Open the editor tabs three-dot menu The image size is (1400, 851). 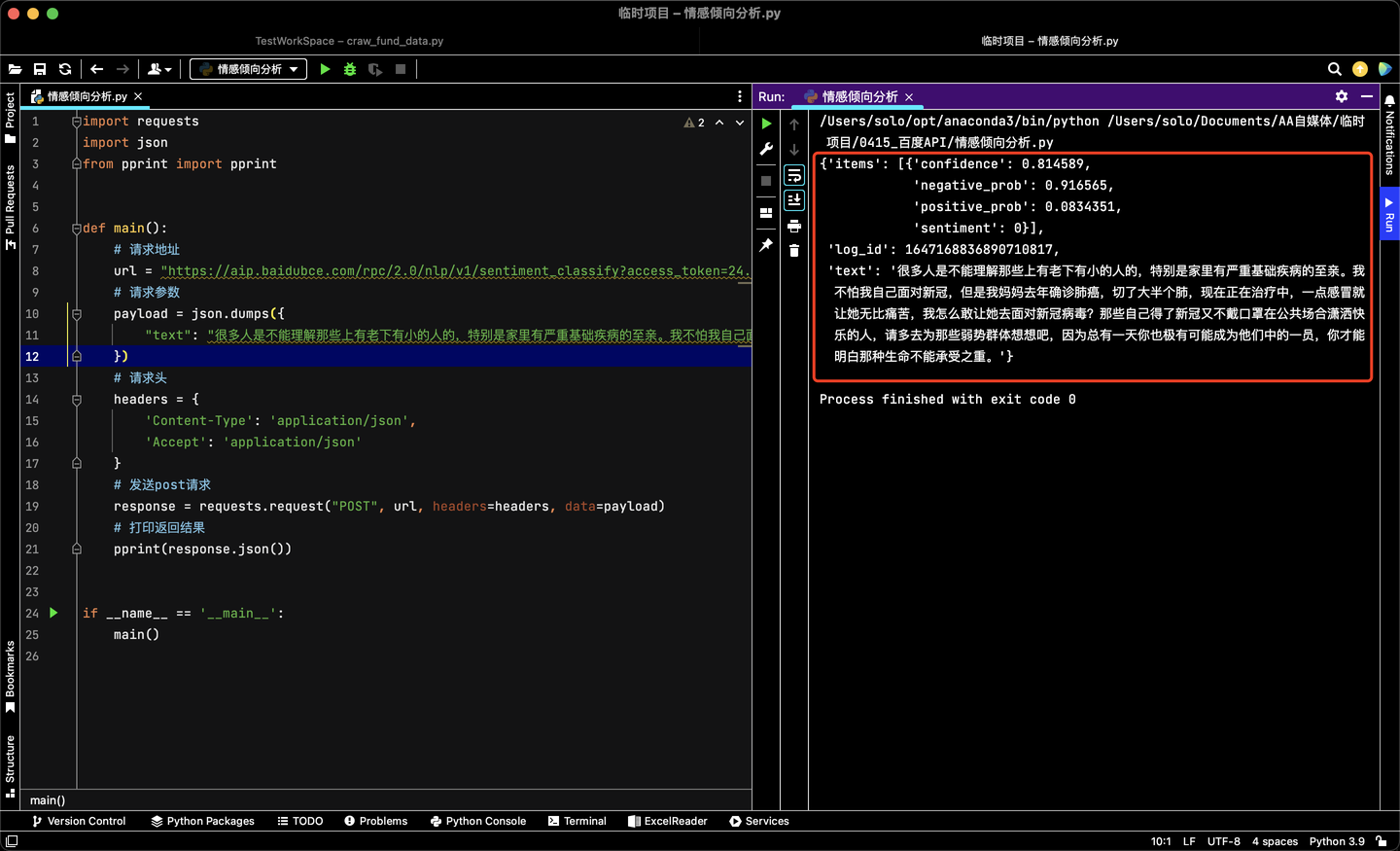pos(740,96)
